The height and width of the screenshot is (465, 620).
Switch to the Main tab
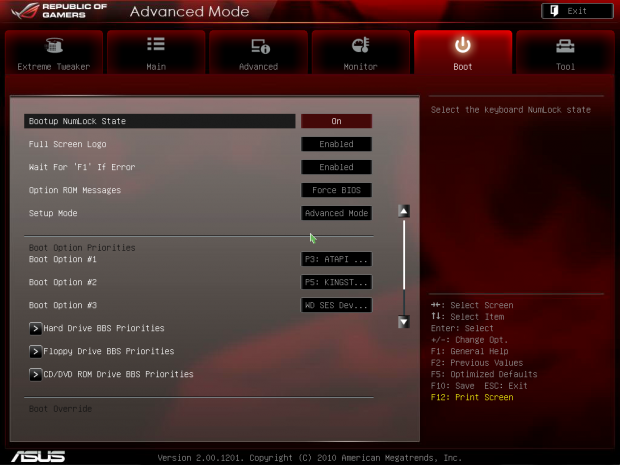(x=156, y=52)
